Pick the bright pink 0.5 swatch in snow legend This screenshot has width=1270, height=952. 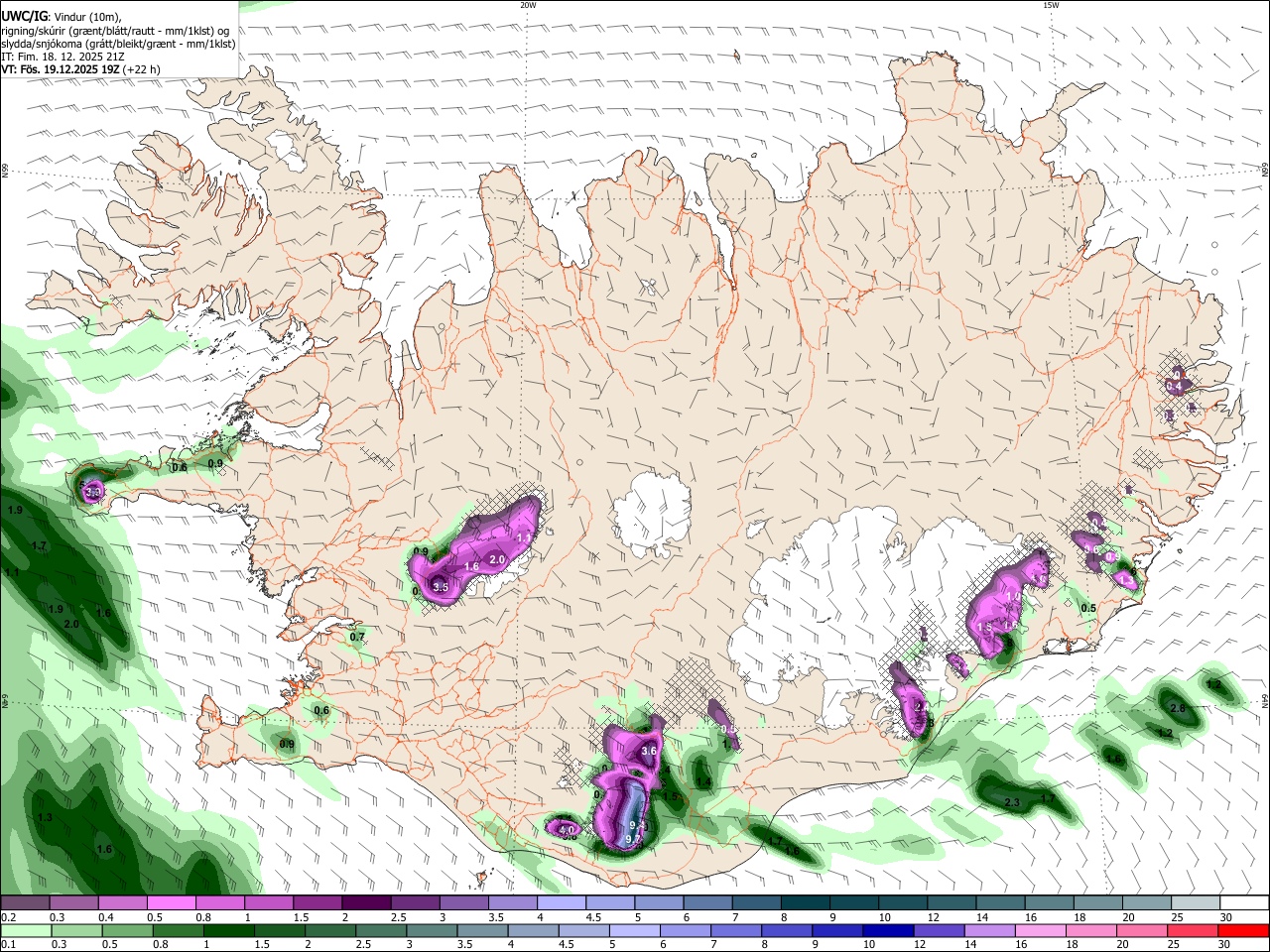point(172,903)
